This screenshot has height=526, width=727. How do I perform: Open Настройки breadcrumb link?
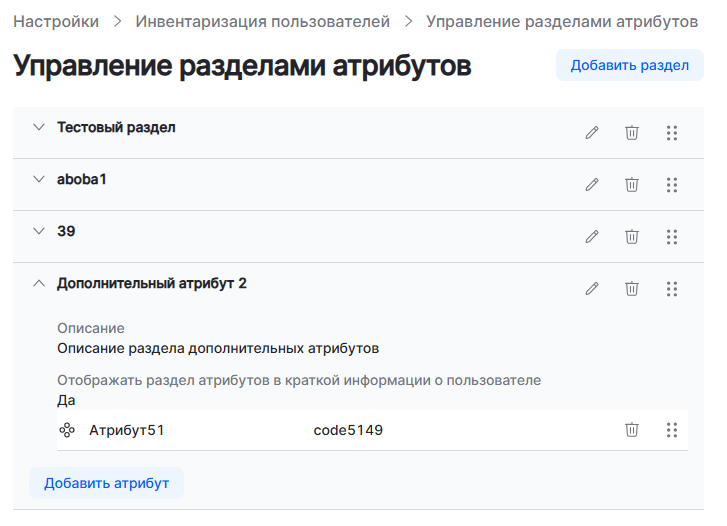[56, 20]
